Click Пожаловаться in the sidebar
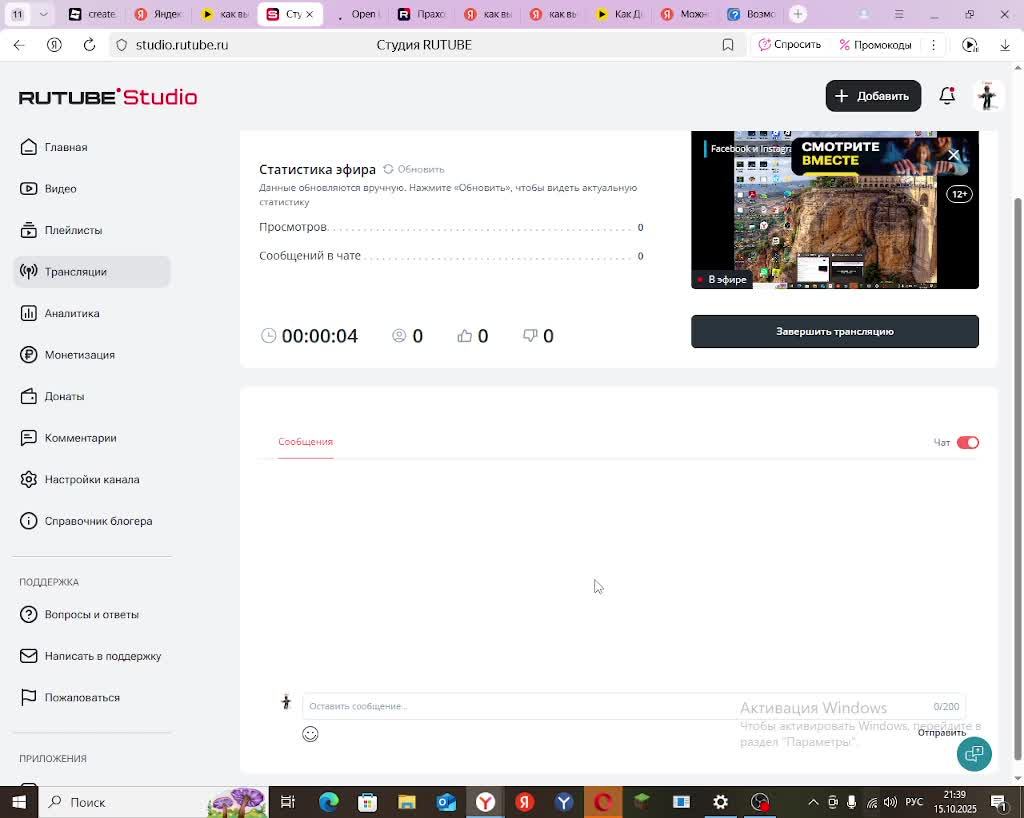This screenshot has width=1024, height=818. [69, 697]
